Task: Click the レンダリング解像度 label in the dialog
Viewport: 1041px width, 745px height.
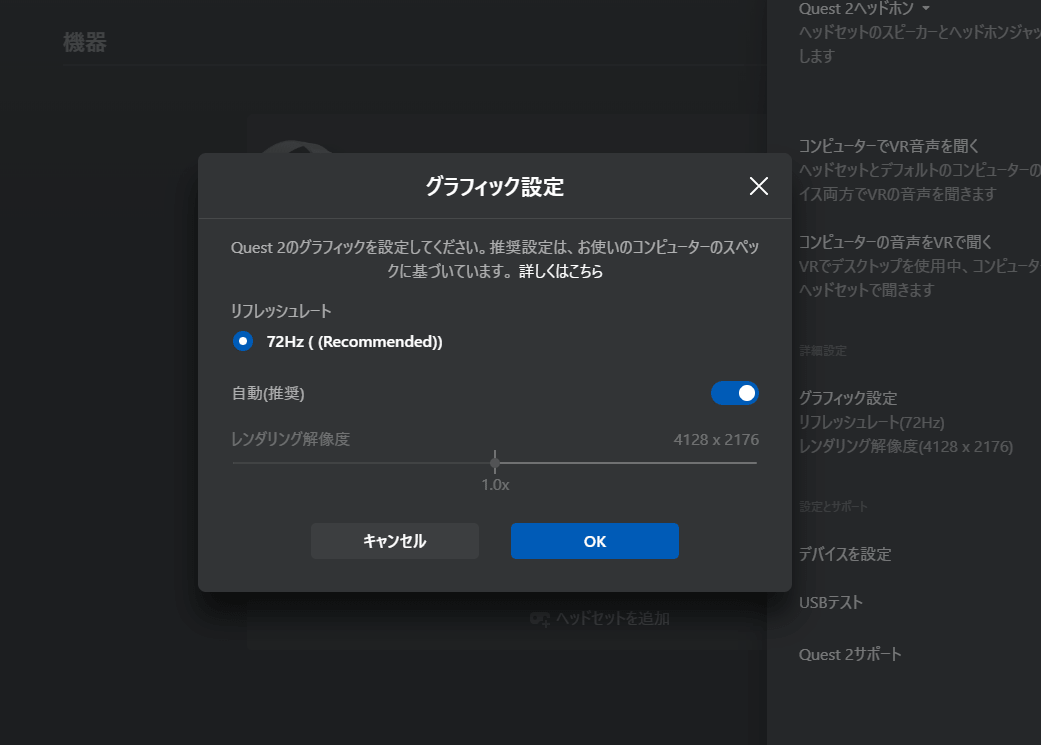Action: (x=290, y=440)
